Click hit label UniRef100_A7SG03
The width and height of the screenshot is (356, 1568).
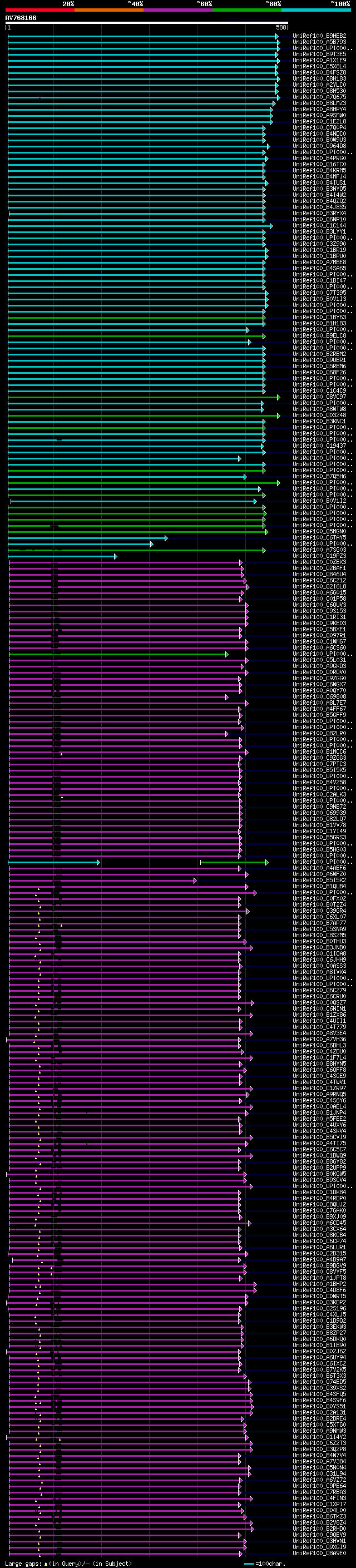coord(319,550)
